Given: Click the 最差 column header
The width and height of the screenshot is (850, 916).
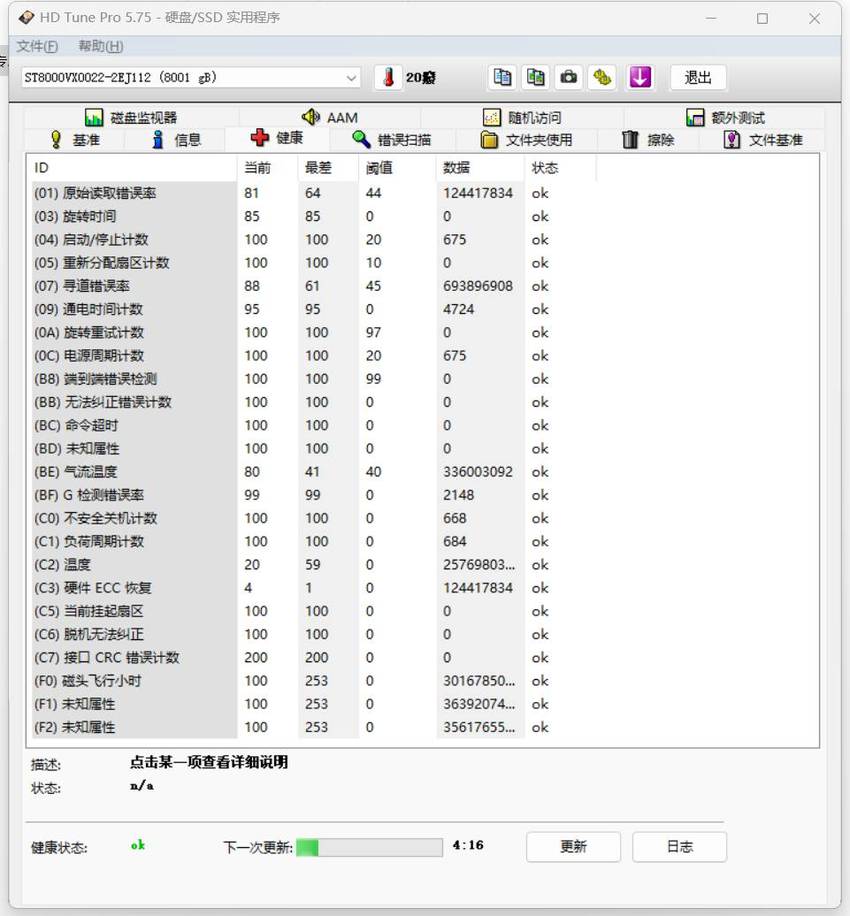Looking at the screenshot, I should 328,168.
